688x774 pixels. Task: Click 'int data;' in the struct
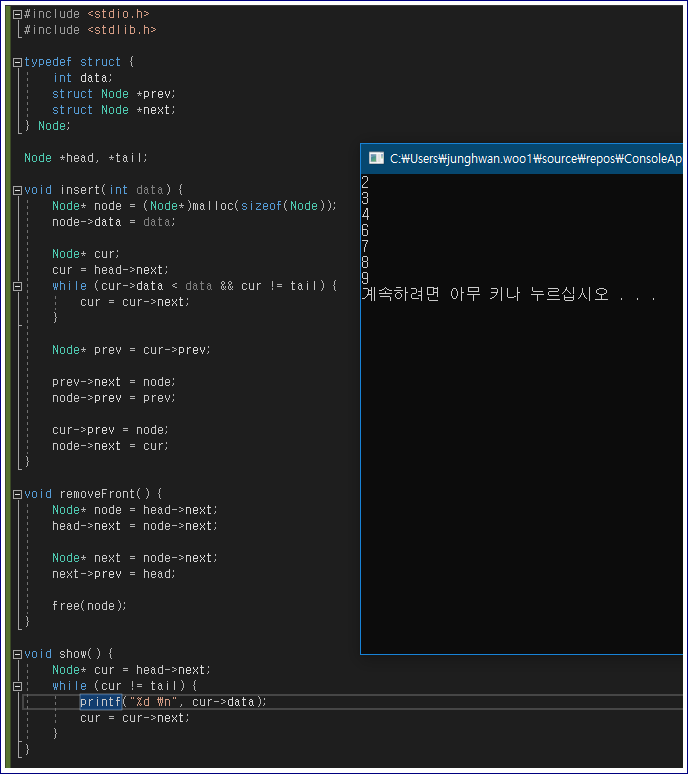coord(82,78)
